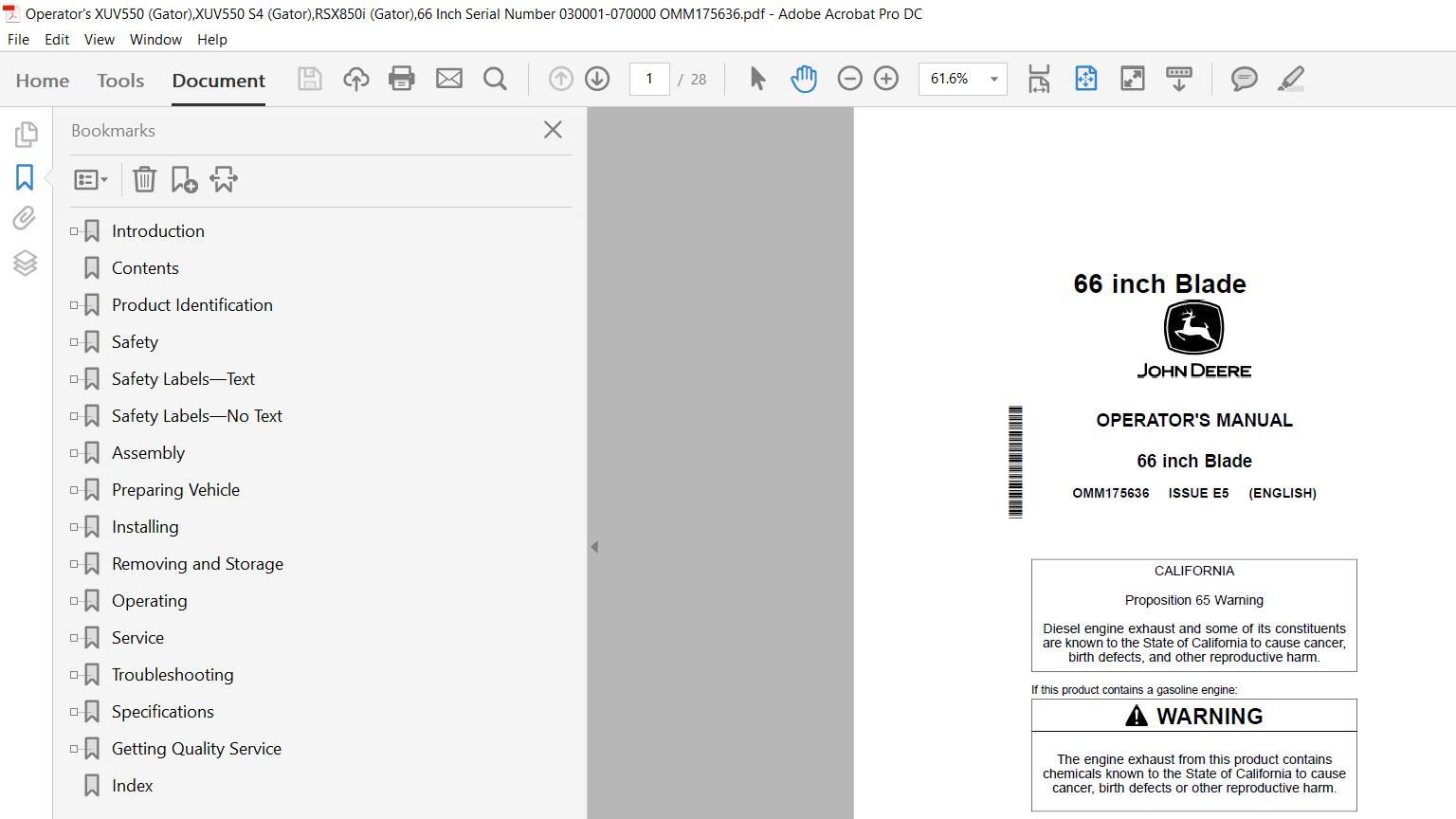Expand the Product Identification bookmark
1456x819 pixels.
[74, 305]
